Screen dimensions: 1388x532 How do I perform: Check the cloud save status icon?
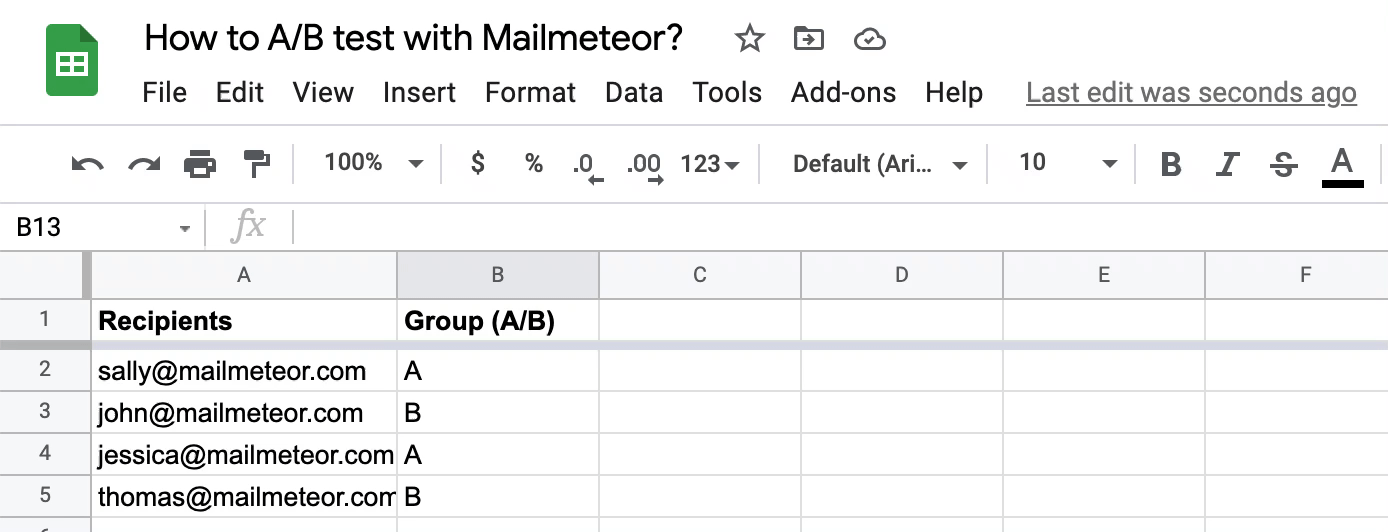(x=870, y=39)
